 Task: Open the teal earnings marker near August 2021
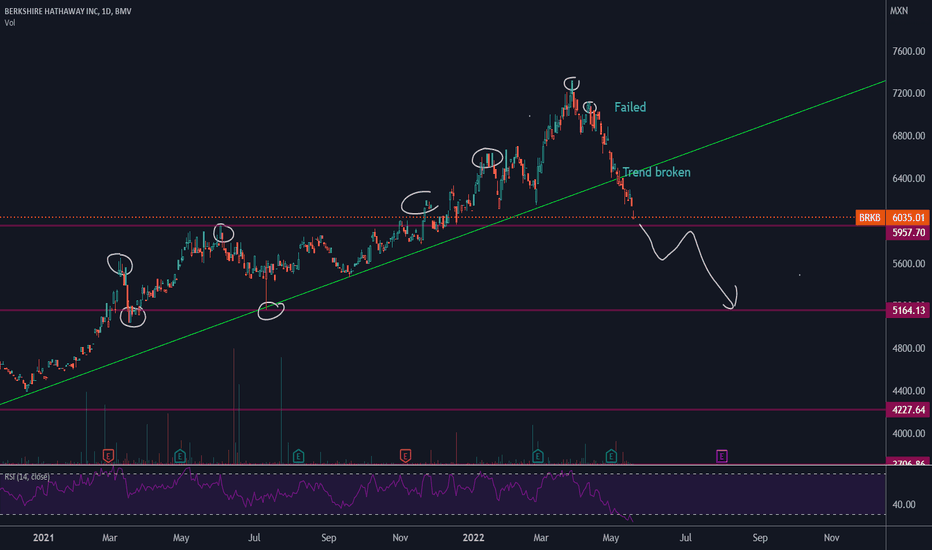tap(298, 456)
